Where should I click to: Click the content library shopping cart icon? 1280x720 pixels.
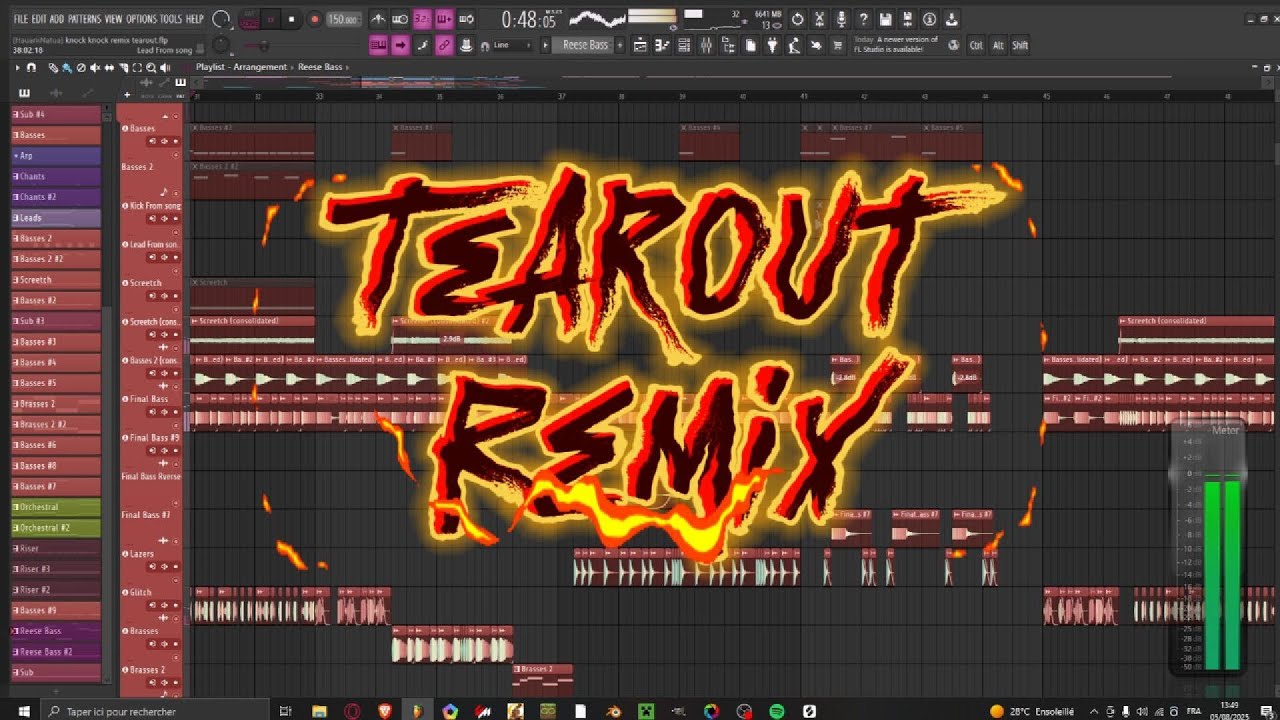pyautogui.click(x=838, y=45)
